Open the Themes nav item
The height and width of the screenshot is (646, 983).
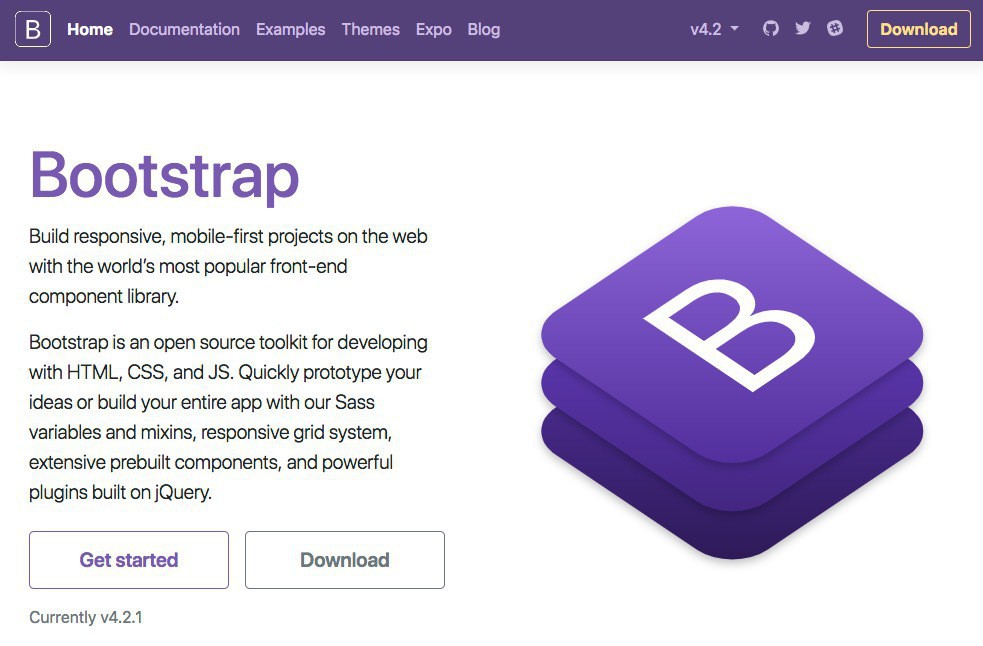[371, 29]
